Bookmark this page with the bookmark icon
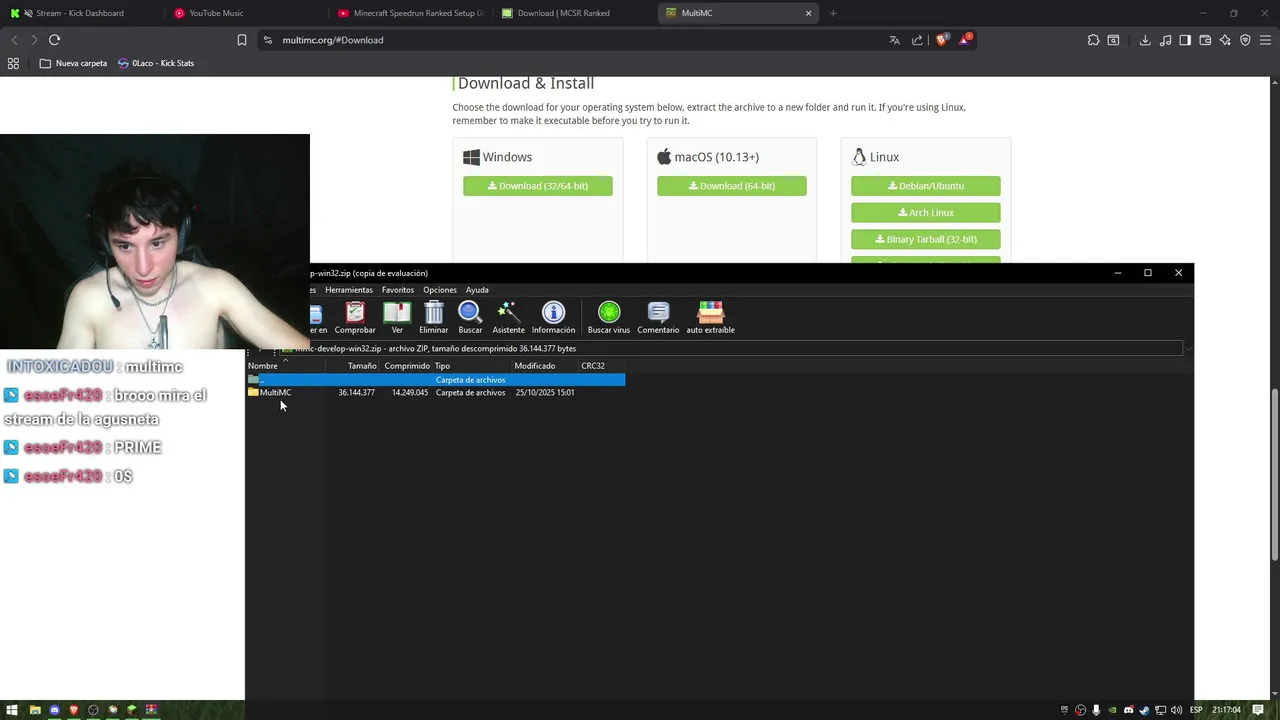 242,40
